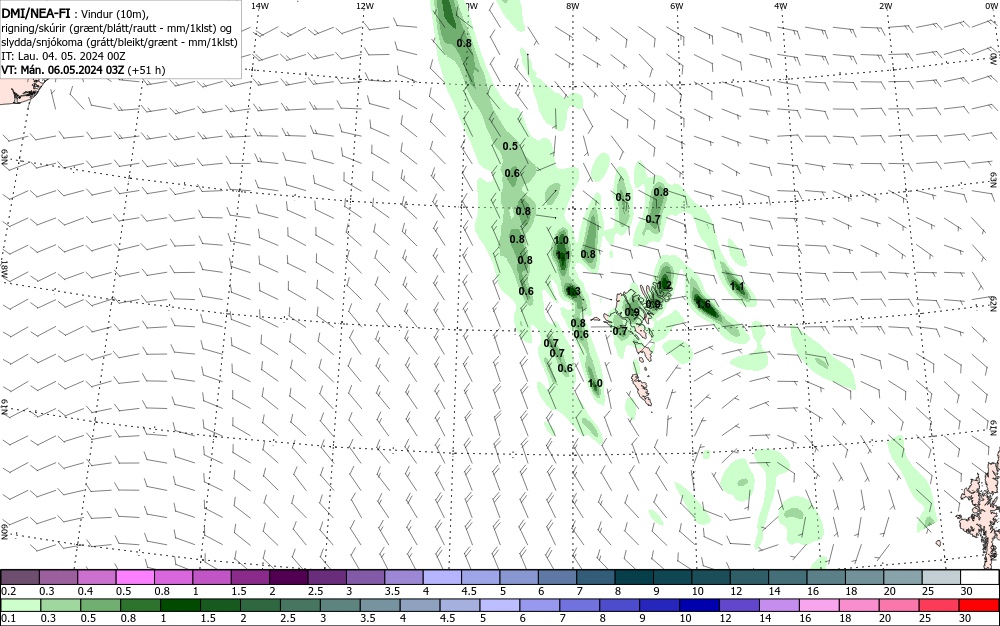Click the 12W longitude label
This screenshot has width=1000, height=626.
coord(365,6)
